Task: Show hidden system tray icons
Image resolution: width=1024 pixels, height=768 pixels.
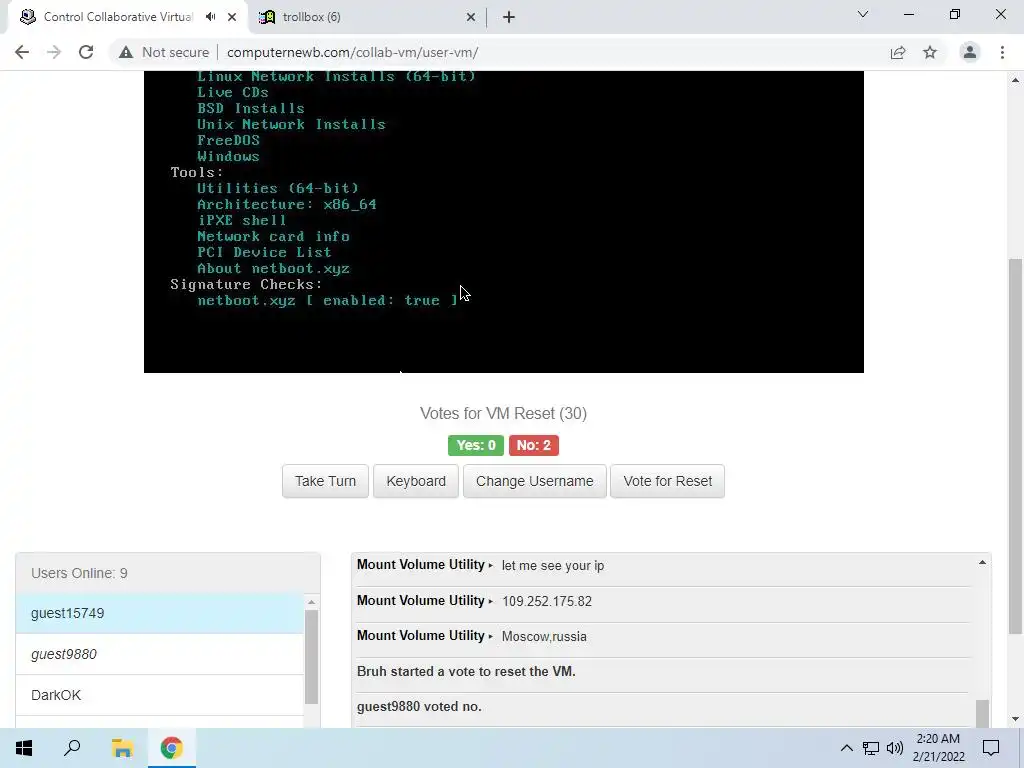Action: pyautogui.click(x=846, y=748)
